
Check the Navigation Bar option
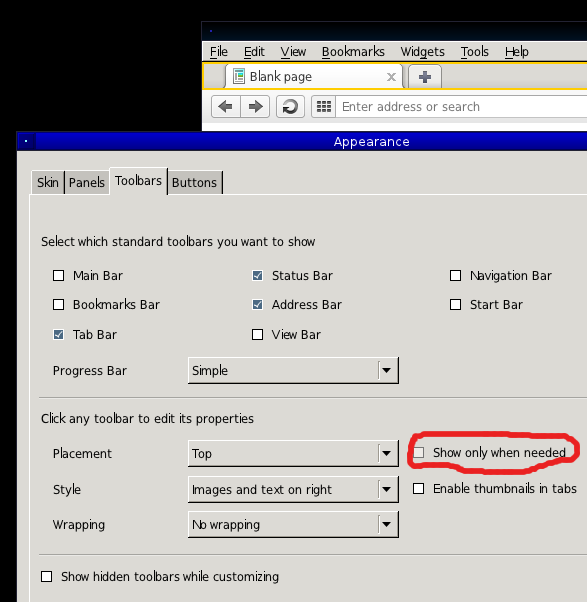[x=455, y=276]
